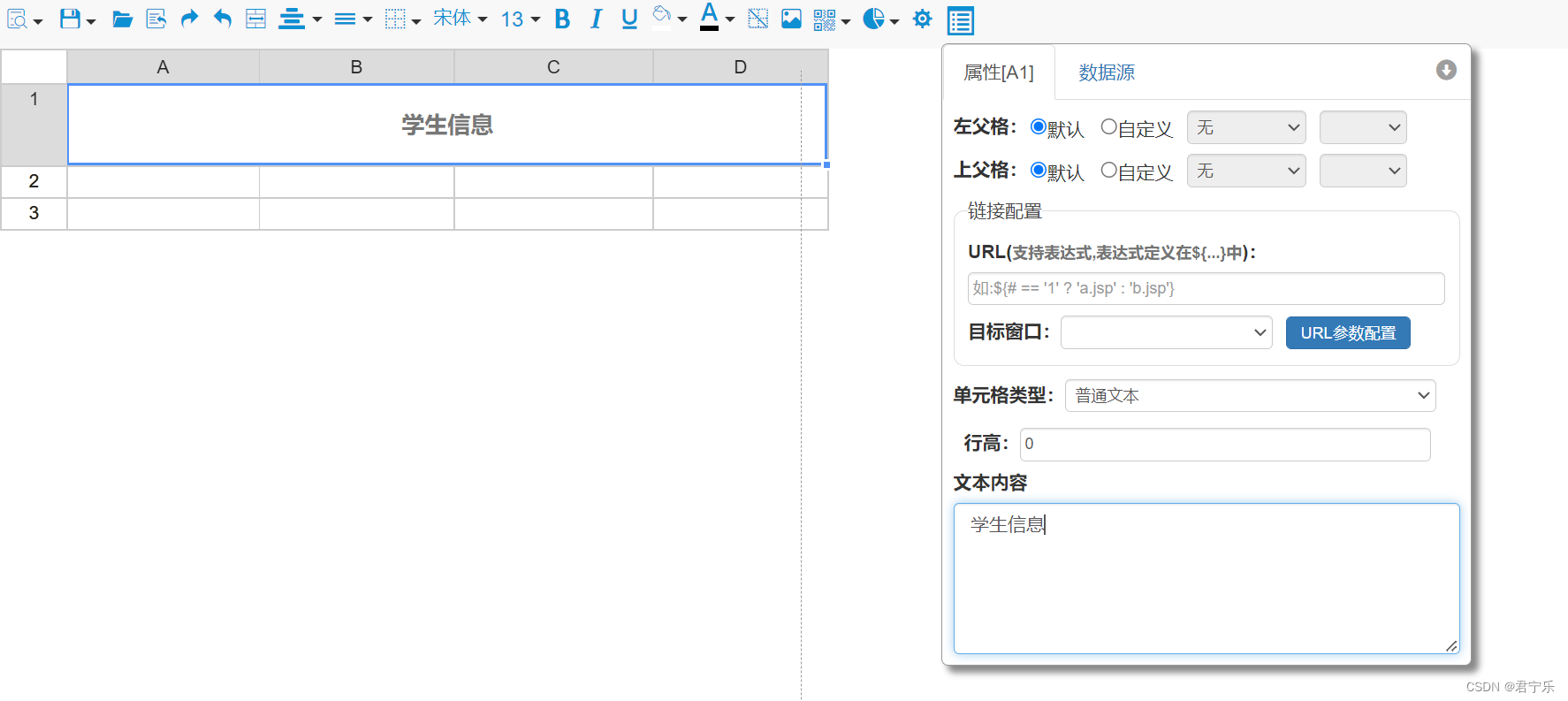This screenshot has height=701, width=1568.
Task: Expand the chart type dropdown arrow
Action: pos(894,21)
